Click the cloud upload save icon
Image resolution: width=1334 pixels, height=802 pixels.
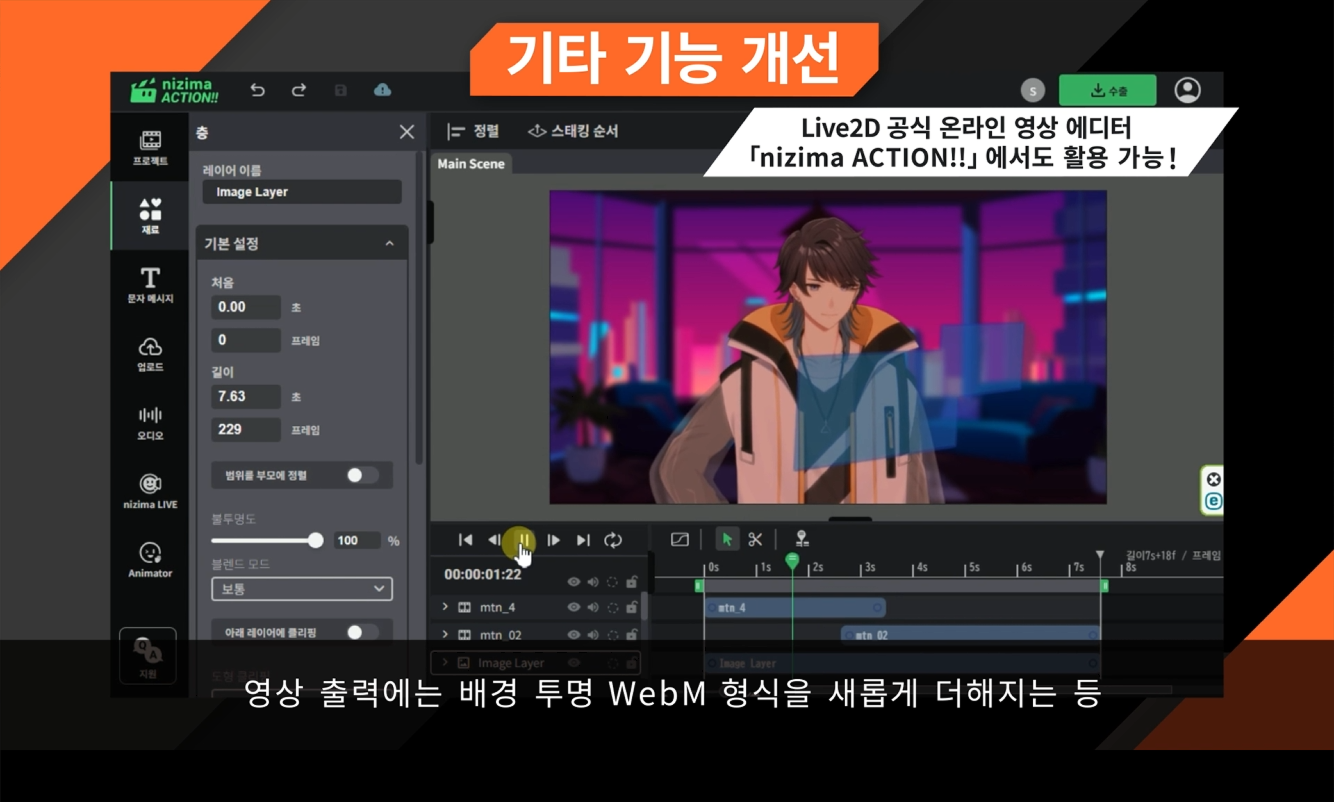[x=382, y=90]
